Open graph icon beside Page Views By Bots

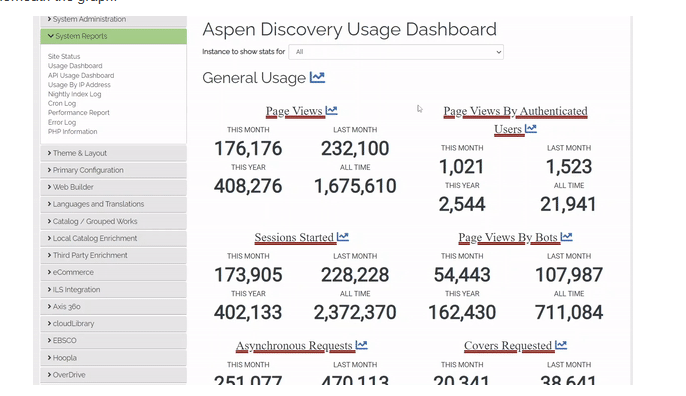tap(567, 237)
